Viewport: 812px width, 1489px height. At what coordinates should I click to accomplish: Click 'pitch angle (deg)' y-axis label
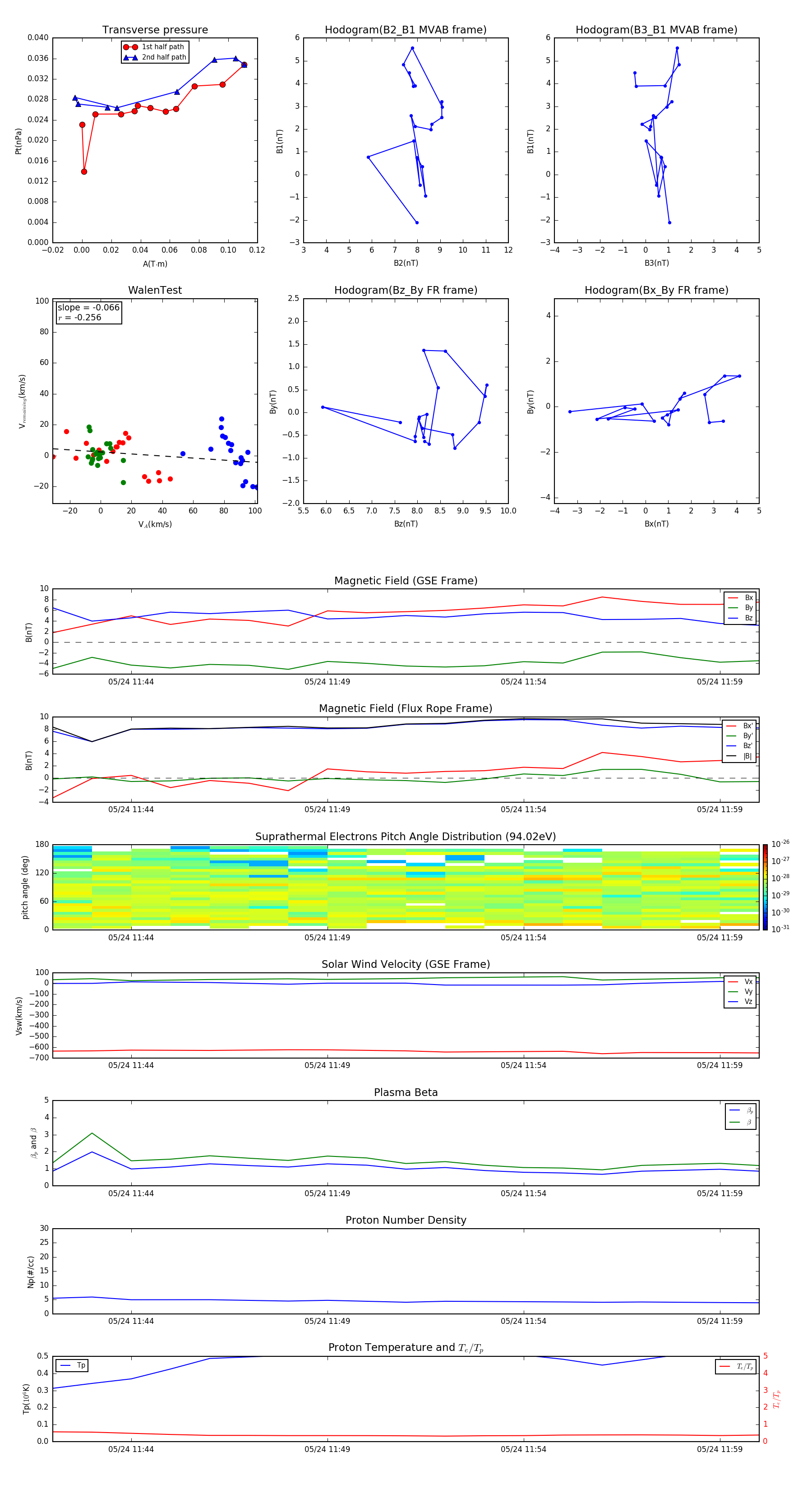(25, 887)
